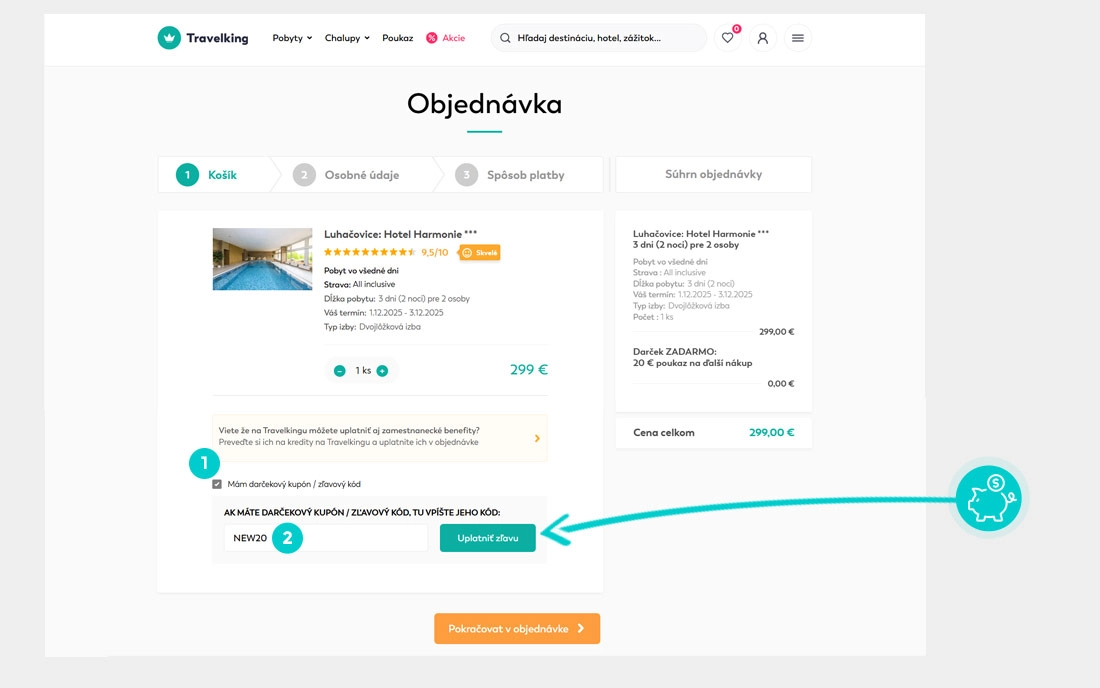1100x688 pixels.
Task: Open the wishlist heart icon
Action: click(727, 38)
